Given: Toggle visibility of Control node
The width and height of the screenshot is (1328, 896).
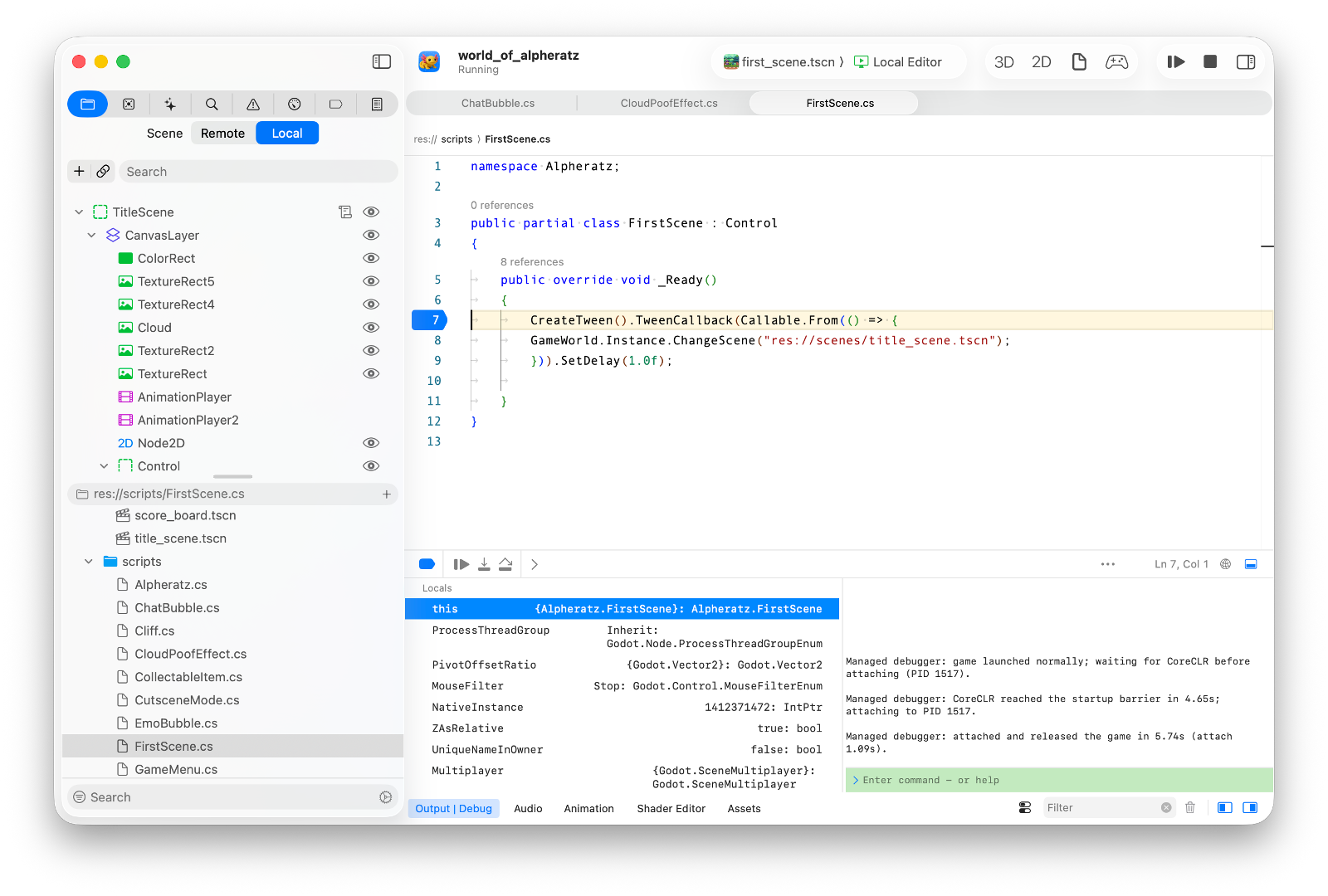Looking at the screenshot, I should point(371,466).
